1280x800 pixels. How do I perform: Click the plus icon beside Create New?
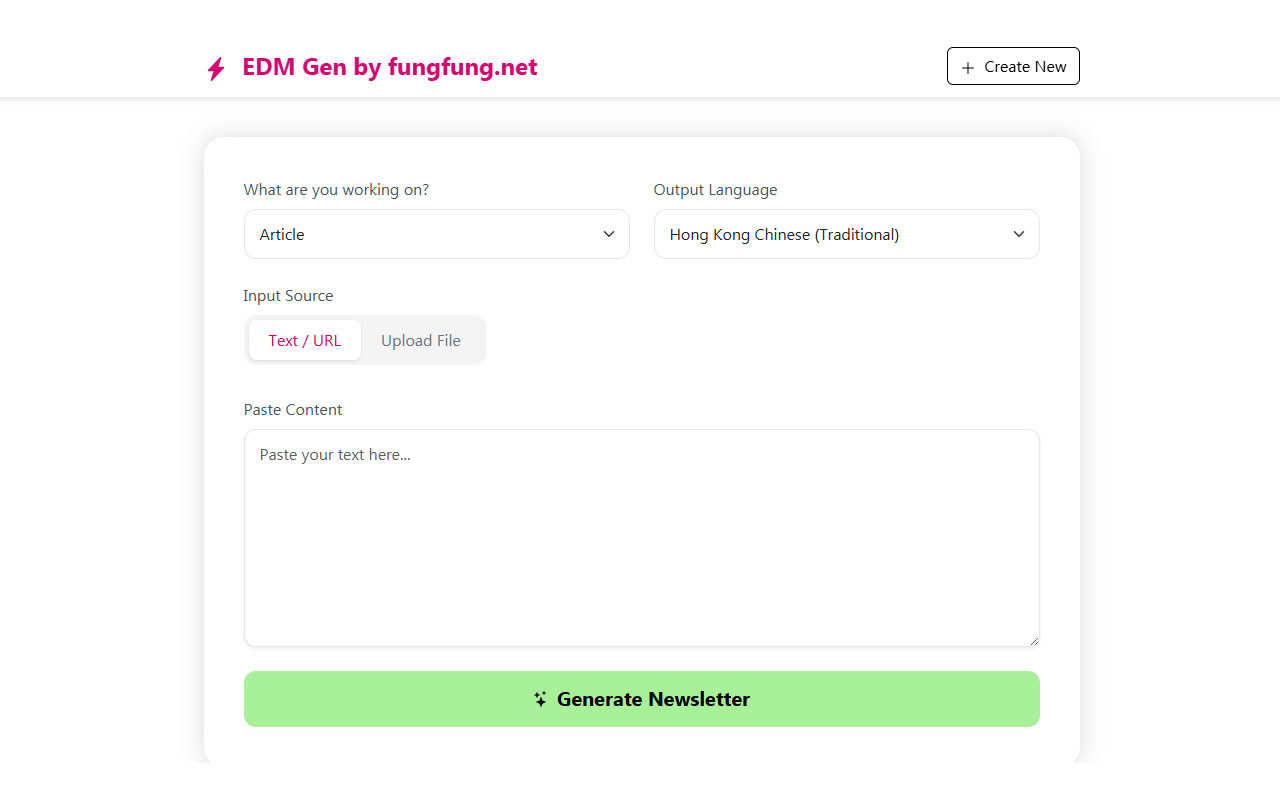click(967, 67)
